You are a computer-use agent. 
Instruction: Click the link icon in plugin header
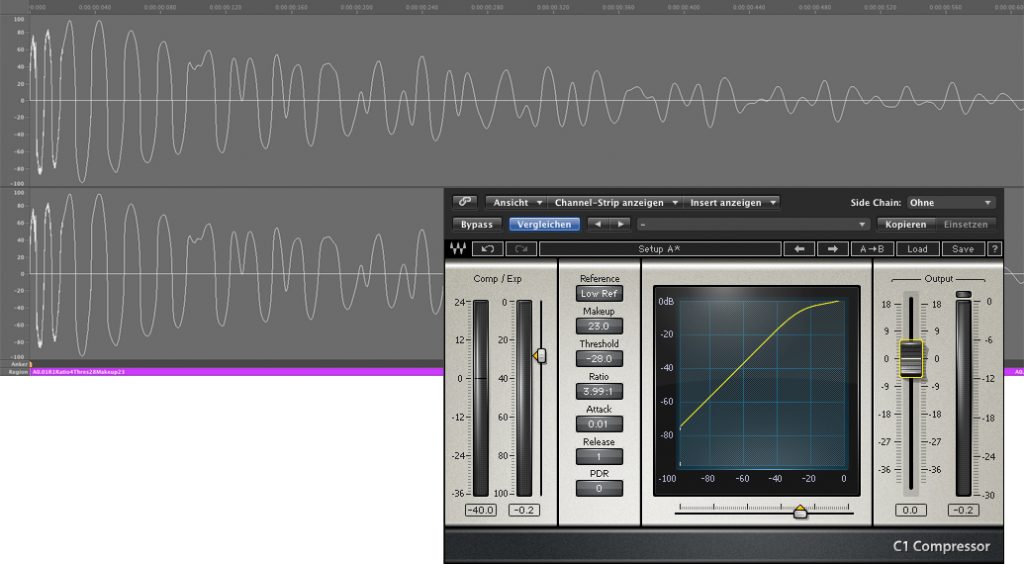tap(464, 202)
